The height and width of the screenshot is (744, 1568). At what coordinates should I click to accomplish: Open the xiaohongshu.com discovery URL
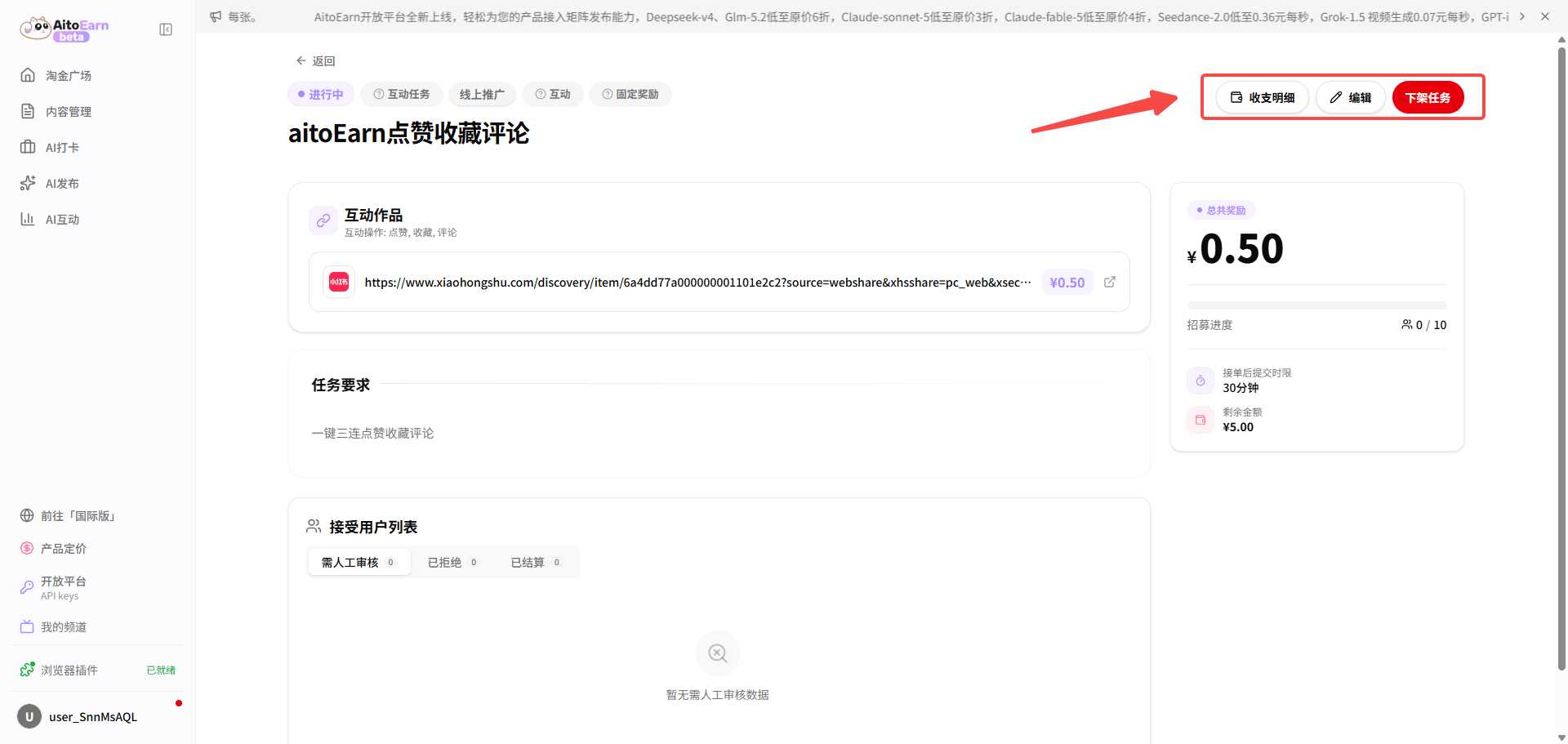click(697, 282)
